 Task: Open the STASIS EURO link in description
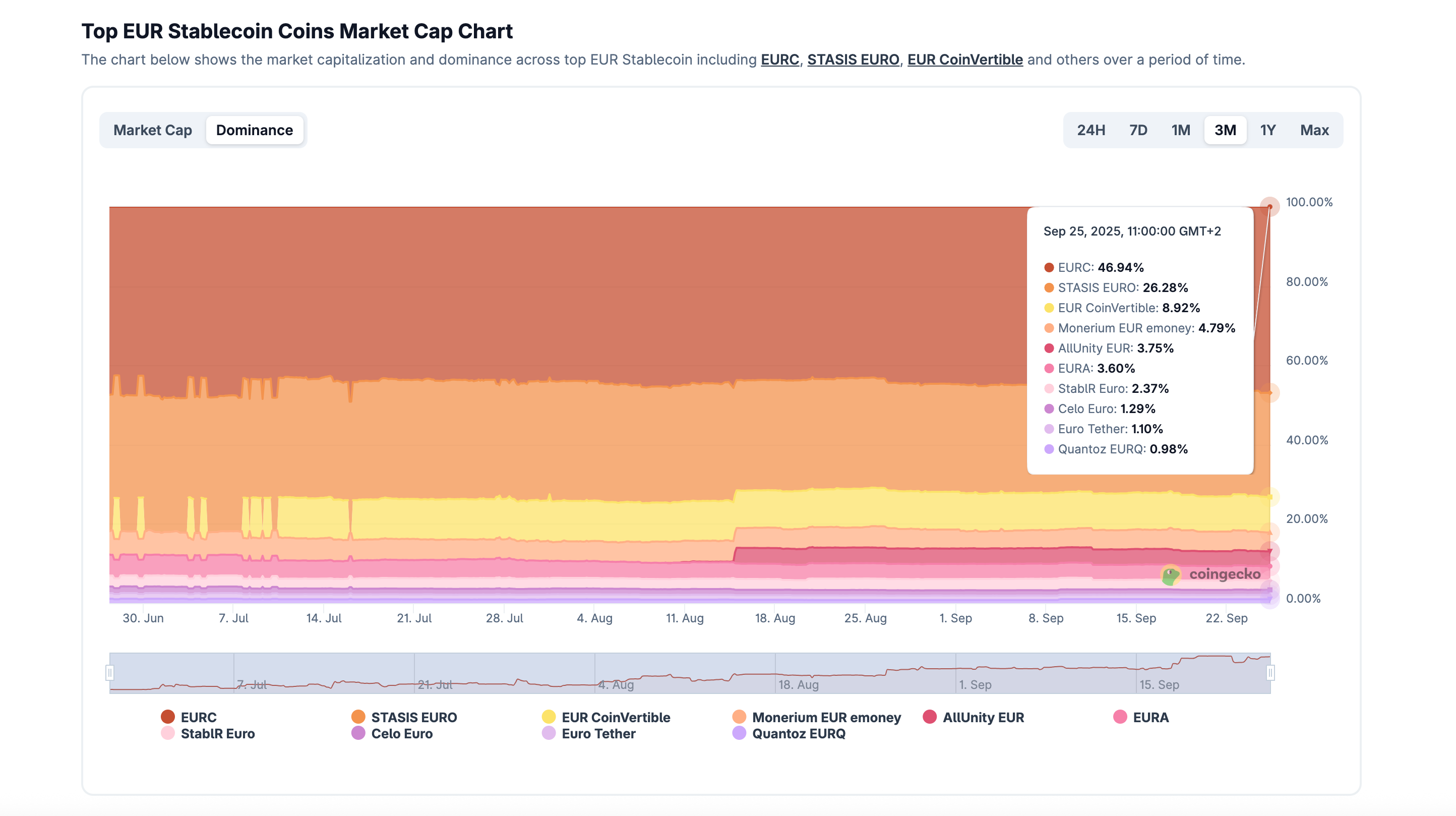(854, 60)
